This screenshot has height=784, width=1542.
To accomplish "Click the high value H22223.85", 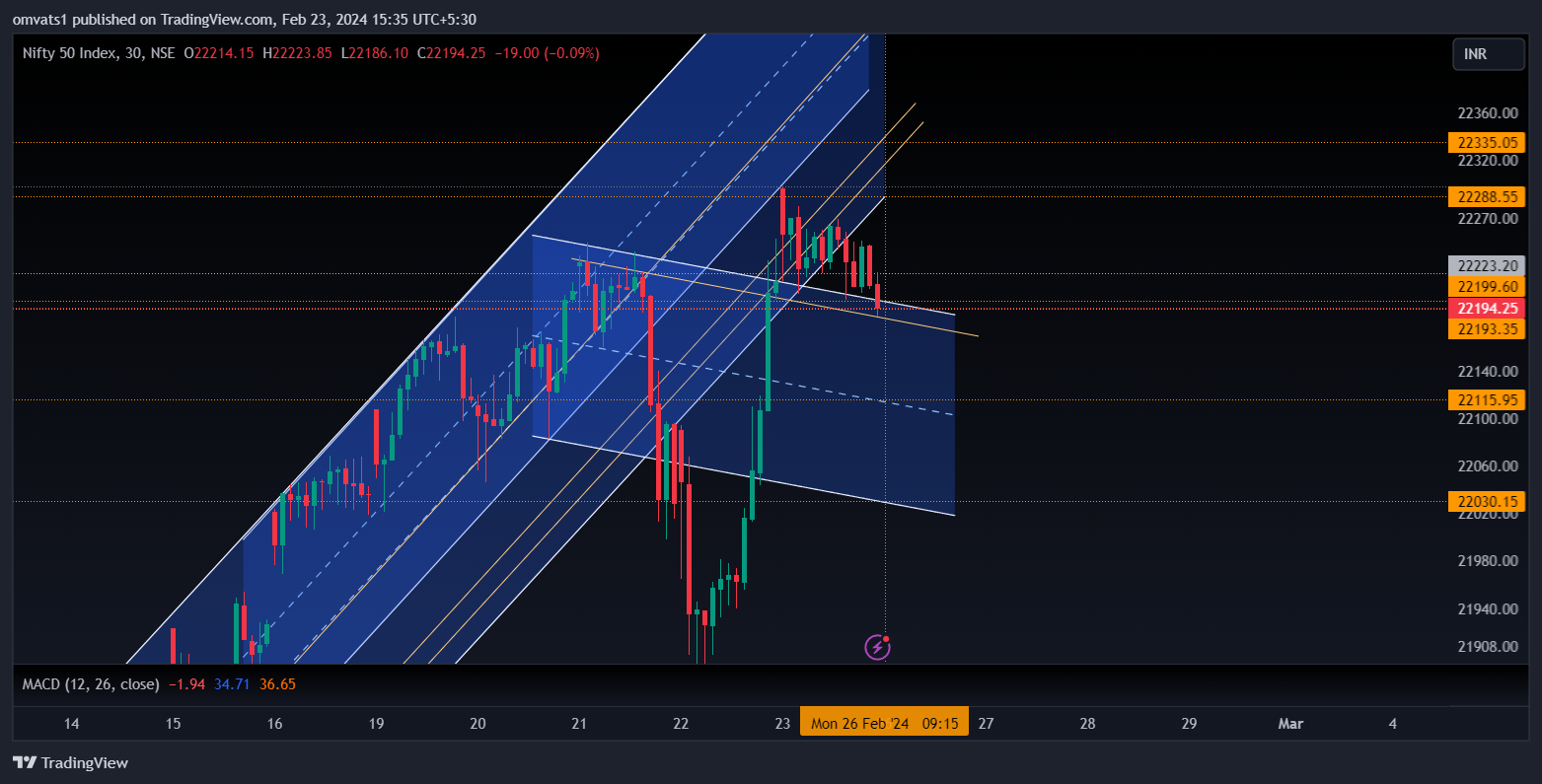I will (296, 53).
